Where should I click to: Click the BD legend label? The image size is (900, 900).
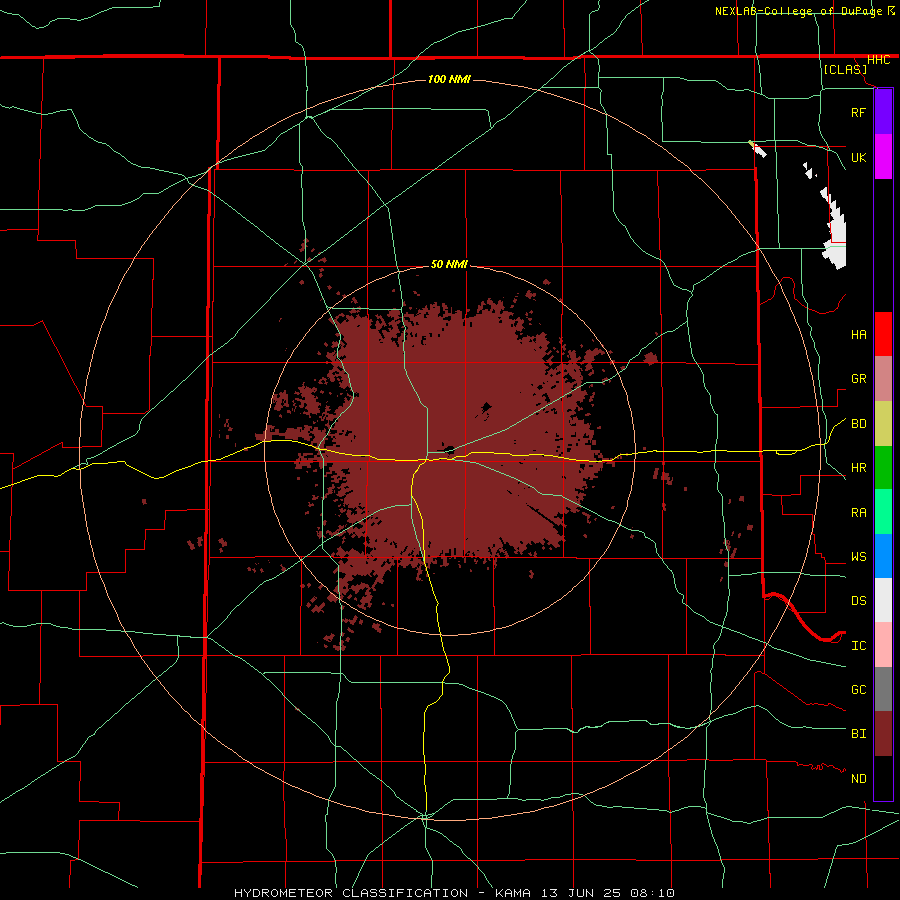pyautogui.click(x=858, y=424)
